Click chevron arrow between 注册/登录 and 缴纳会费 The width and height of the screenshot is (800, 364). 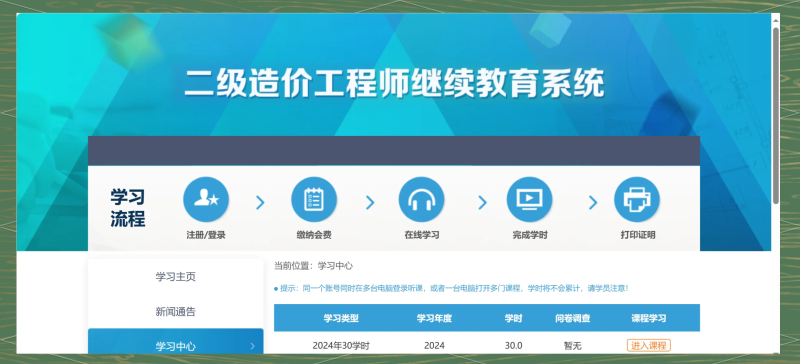coord(260,203)
